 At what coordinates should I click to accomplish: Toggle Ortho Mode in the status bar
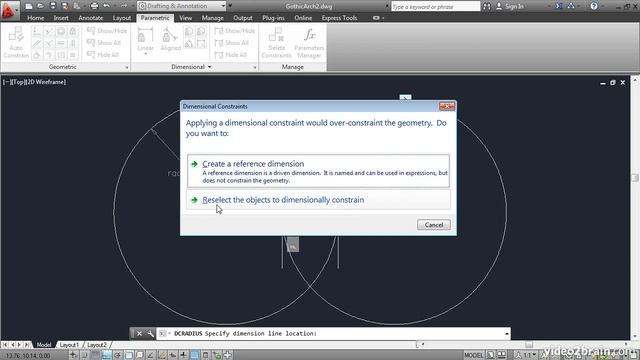[107, 355]
